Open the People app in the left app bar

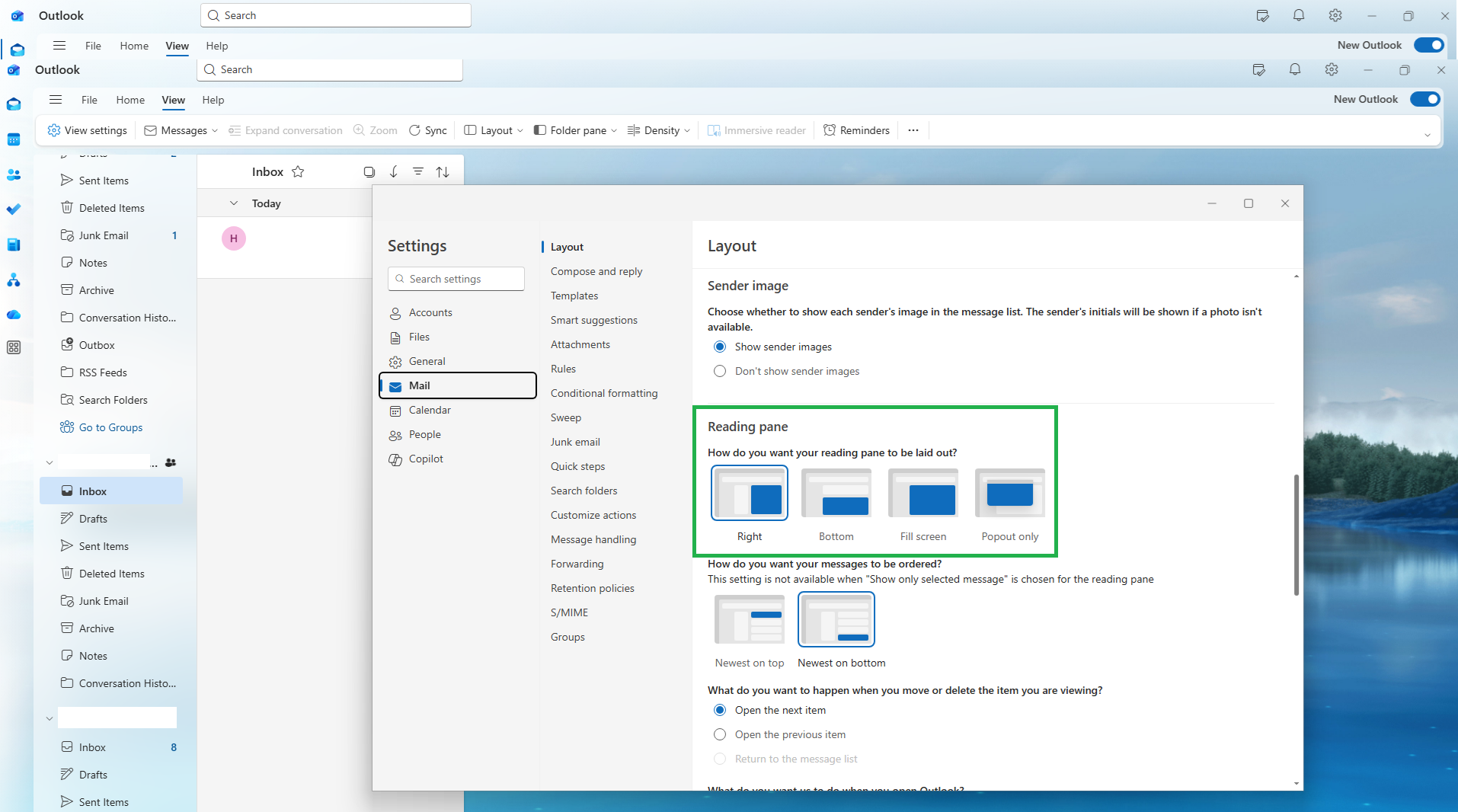click(x=14, y=174)
